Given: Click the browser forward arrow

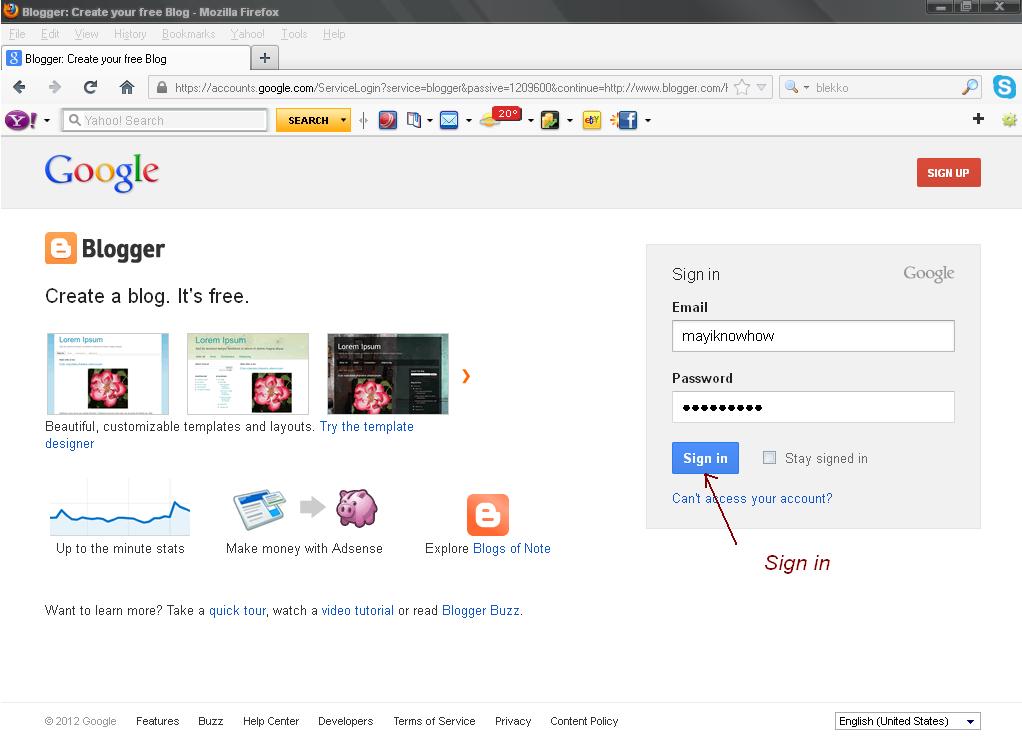Looking at the screenshot, I should (x=55, y=87).
